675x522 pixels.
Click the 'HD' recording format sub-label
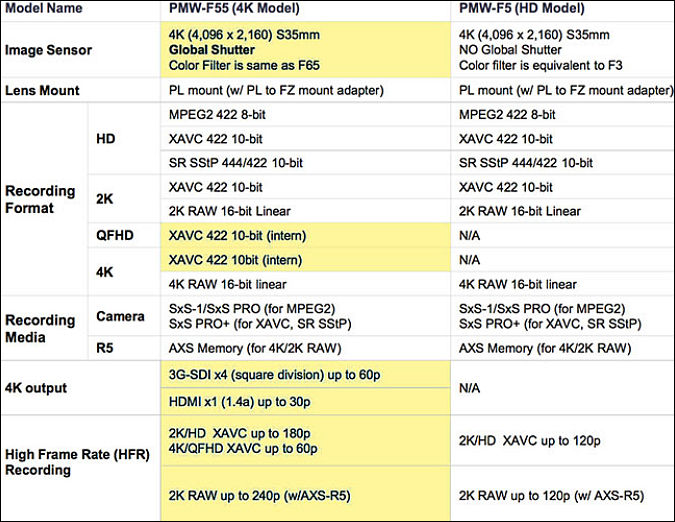[105, 139]
